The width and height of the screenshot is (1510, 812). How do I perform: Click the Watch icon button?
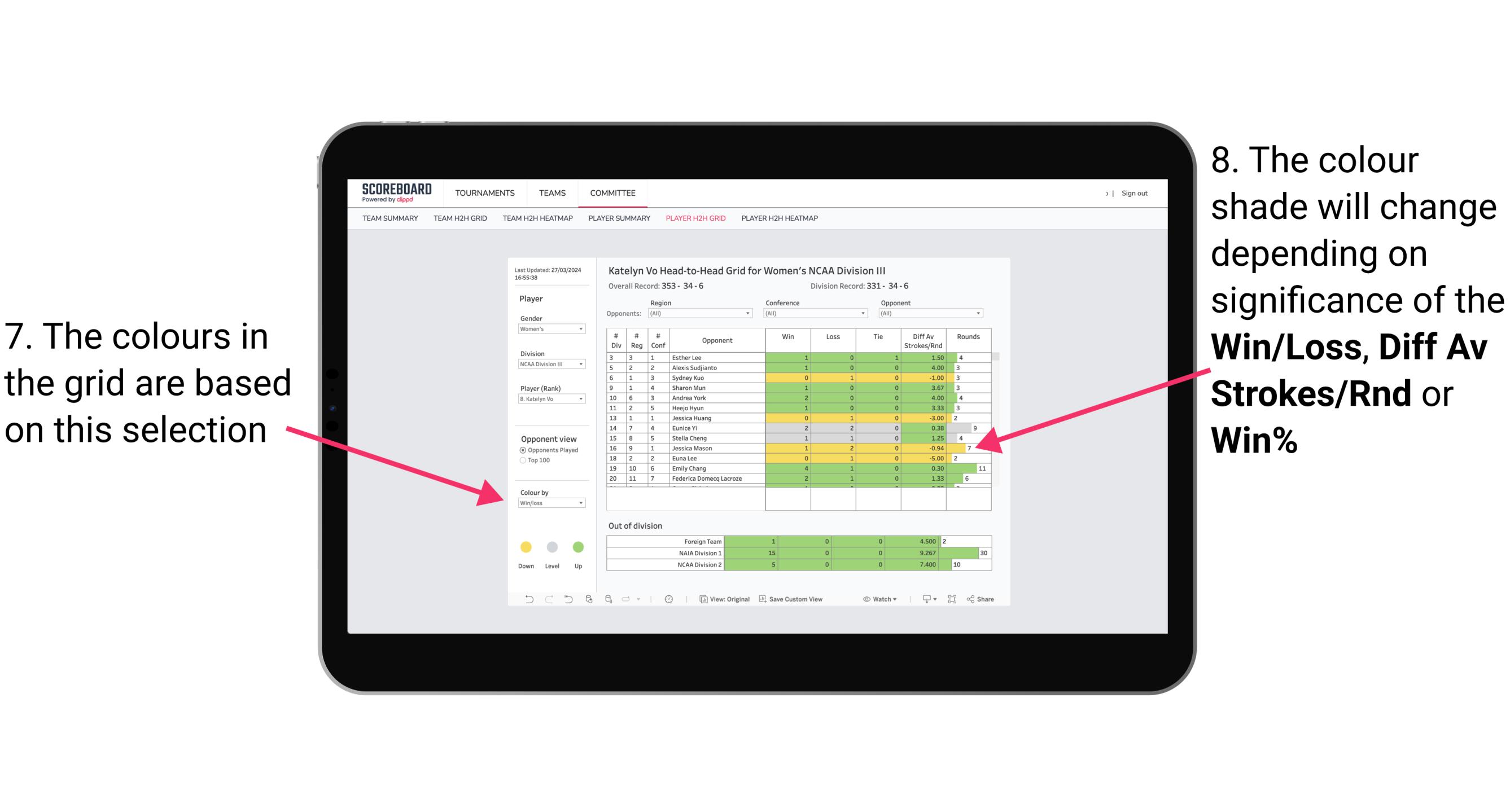(877, 601)
